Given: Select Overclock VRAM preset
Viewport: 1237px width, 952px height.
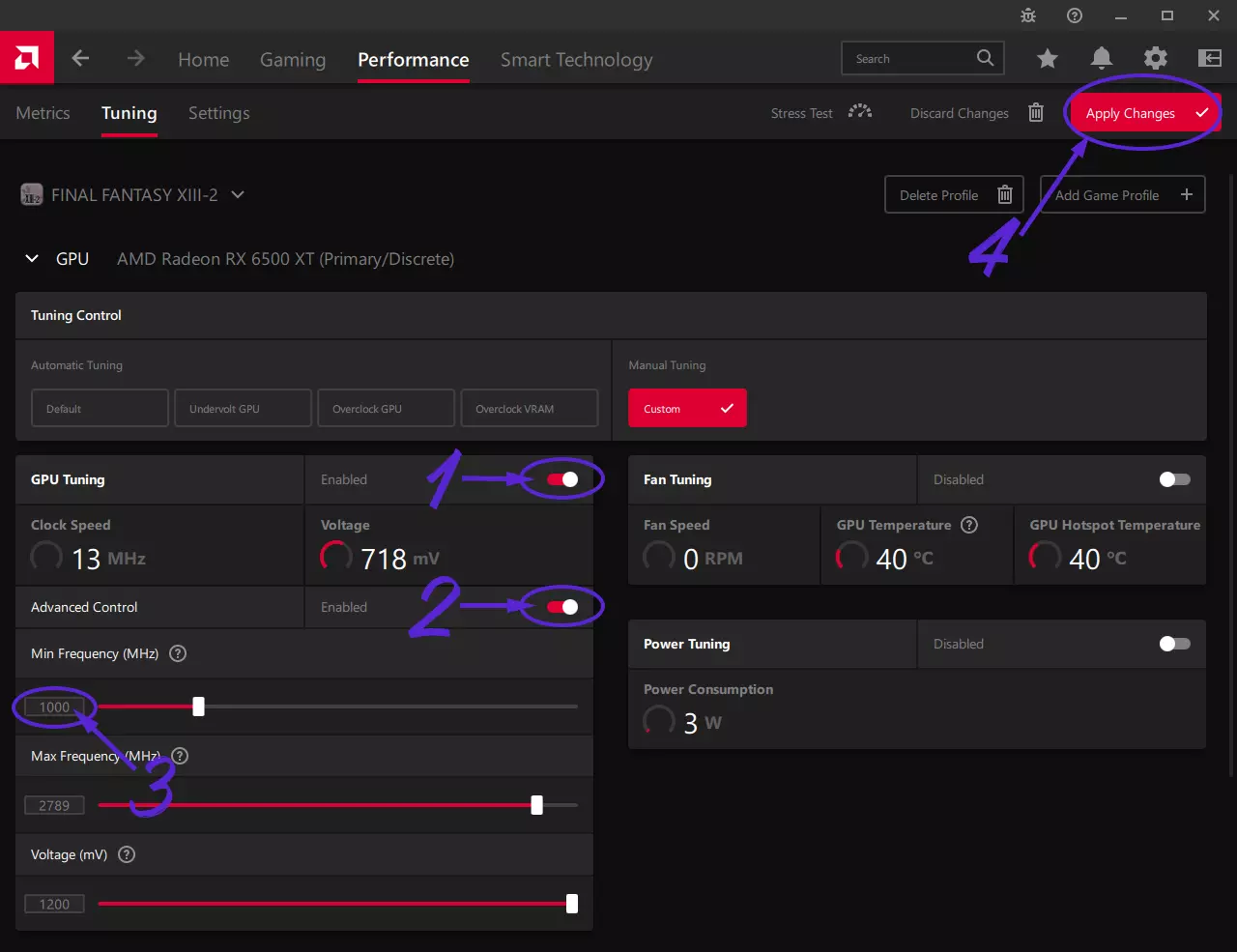Looking at the screenshot, I should [x=530, y=408].
